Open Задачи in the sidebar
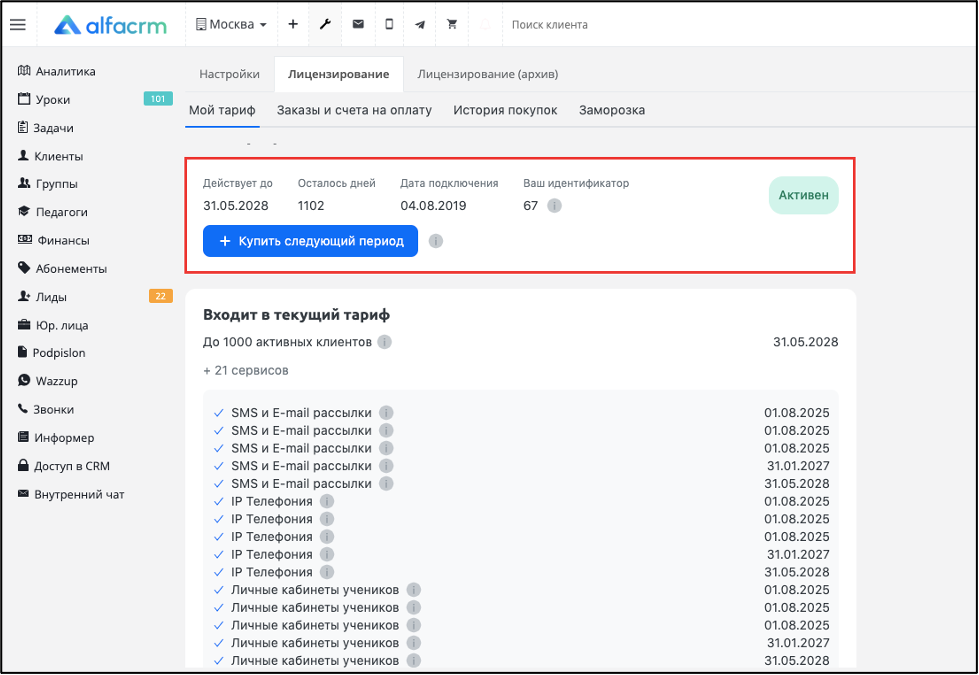Image resolution: width=979 pixels, height=675 pixels. point(54,128)
